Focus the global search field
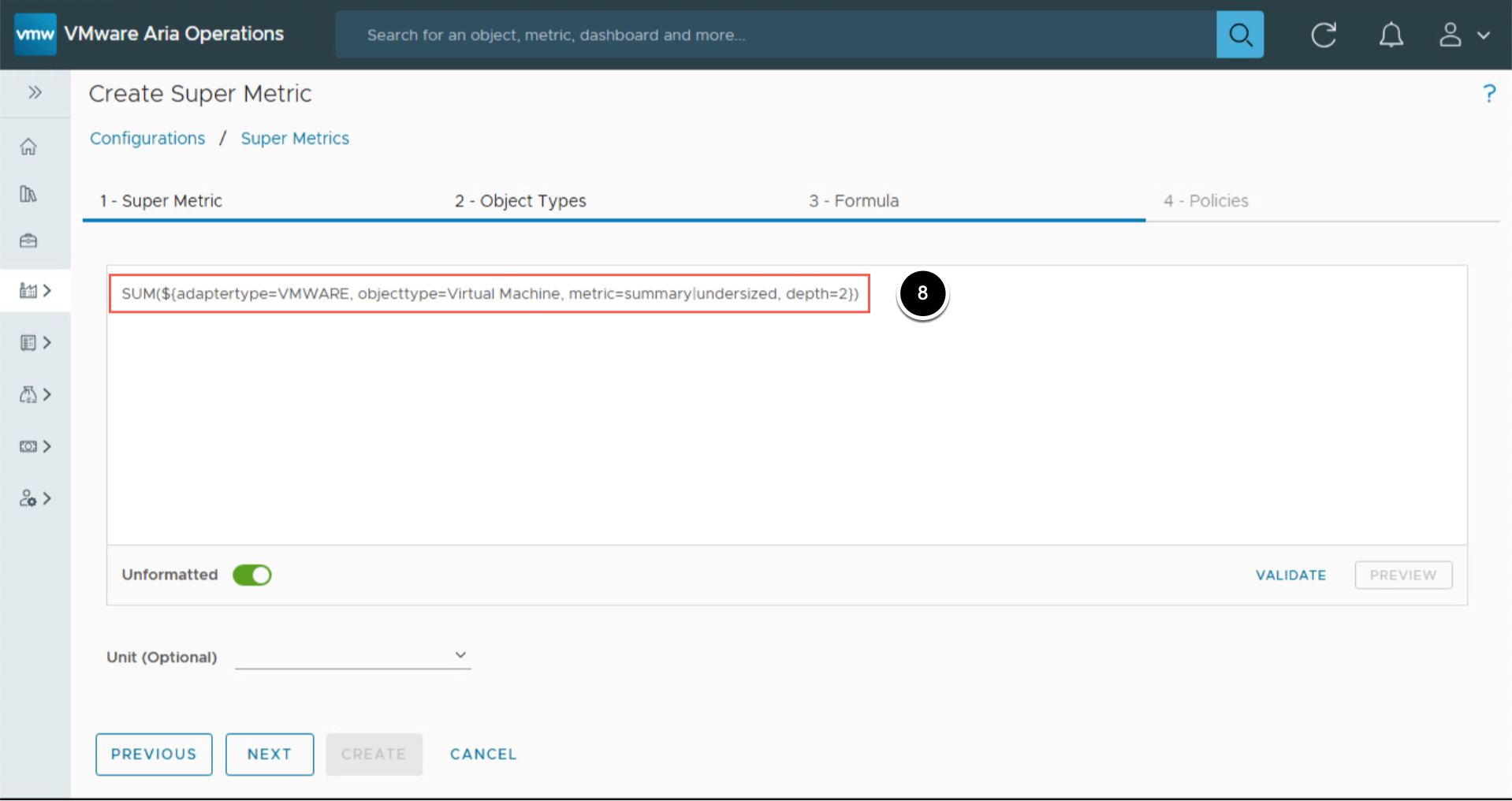The image size is (1512, 801). [776, 35]
